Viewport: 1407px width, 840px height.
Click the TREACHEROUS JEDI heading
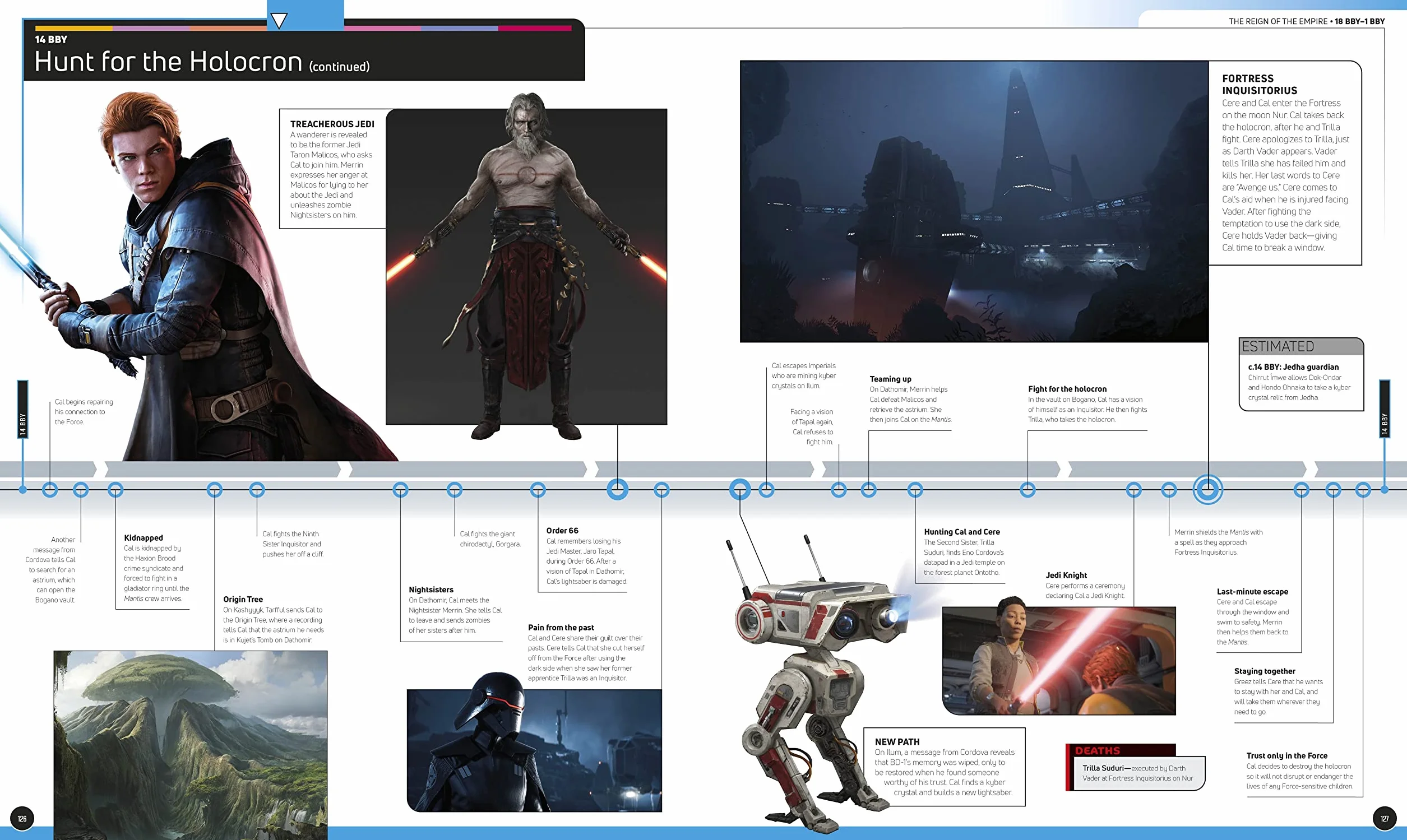pos(332,124)
